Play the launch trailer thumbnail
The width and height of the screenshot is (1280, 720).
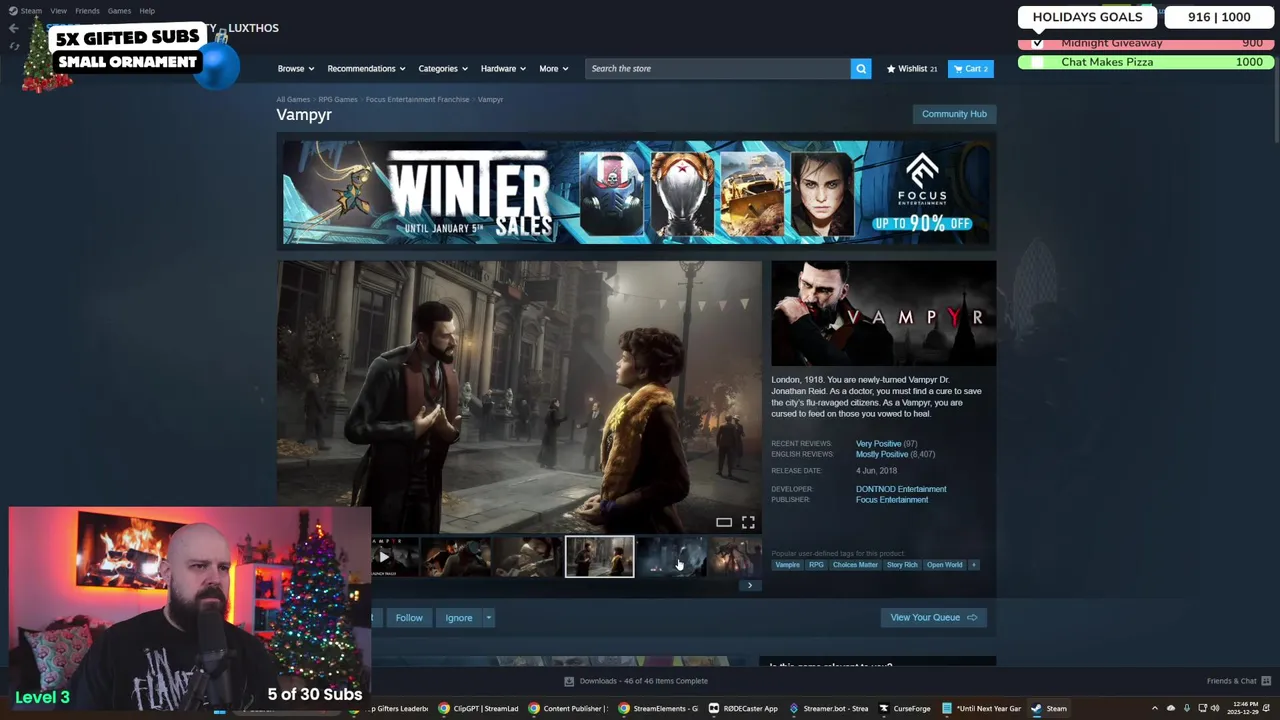point(395,557)
